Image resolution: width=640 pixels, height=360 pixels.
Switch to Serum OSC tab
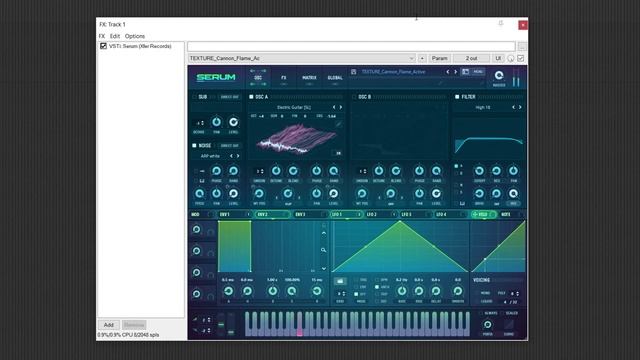tap(258, 78)
